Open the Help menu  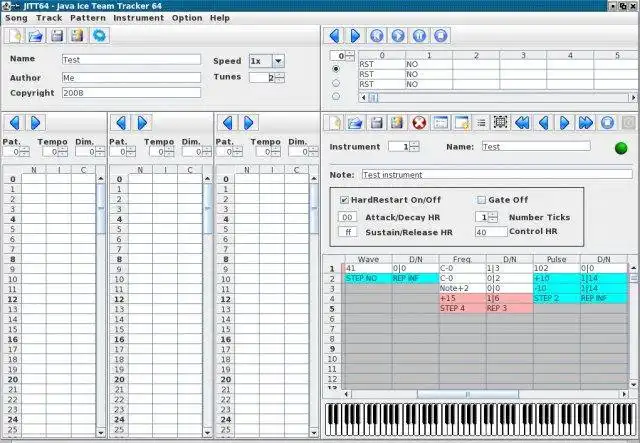(x=220, y=18)
